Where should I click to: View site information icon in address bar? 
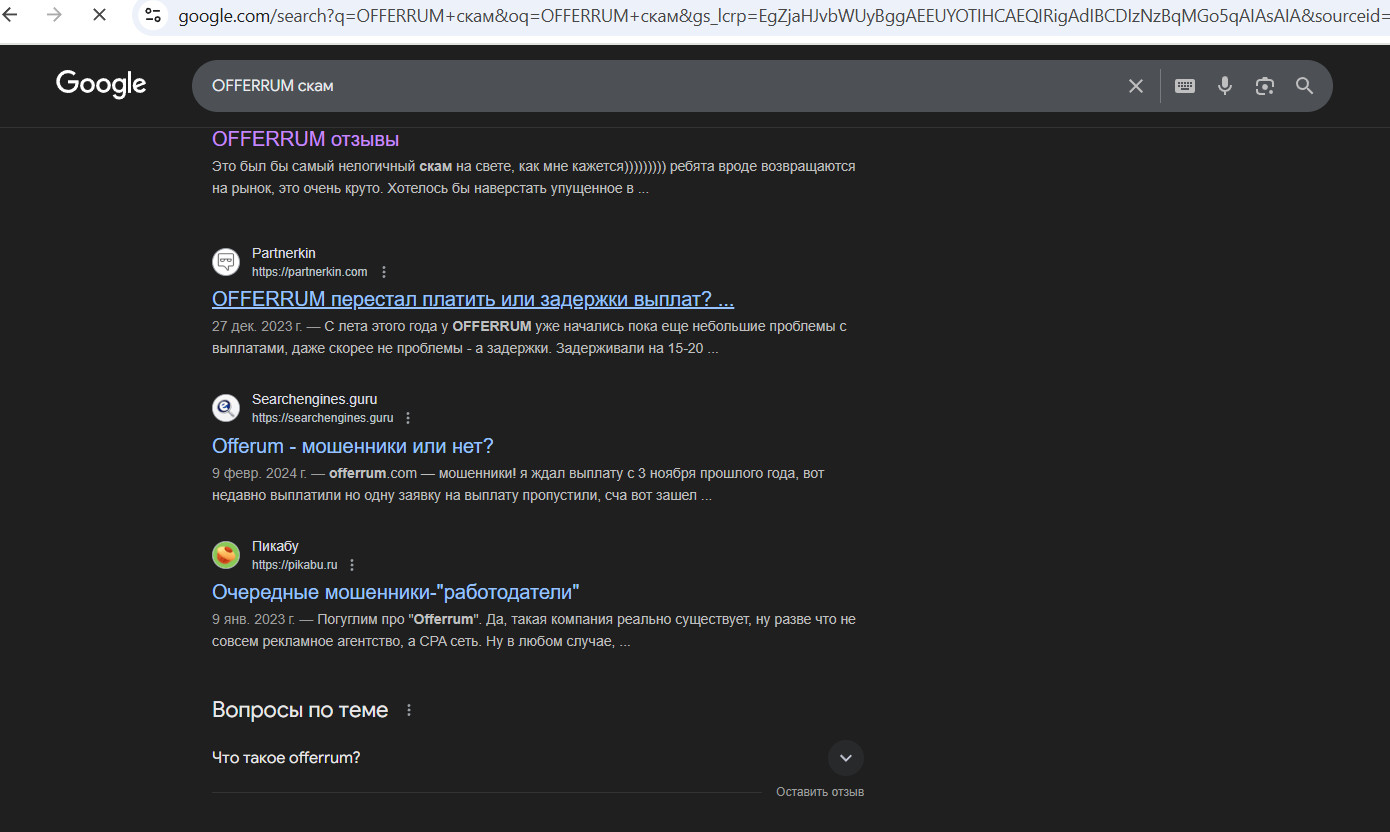153,15
